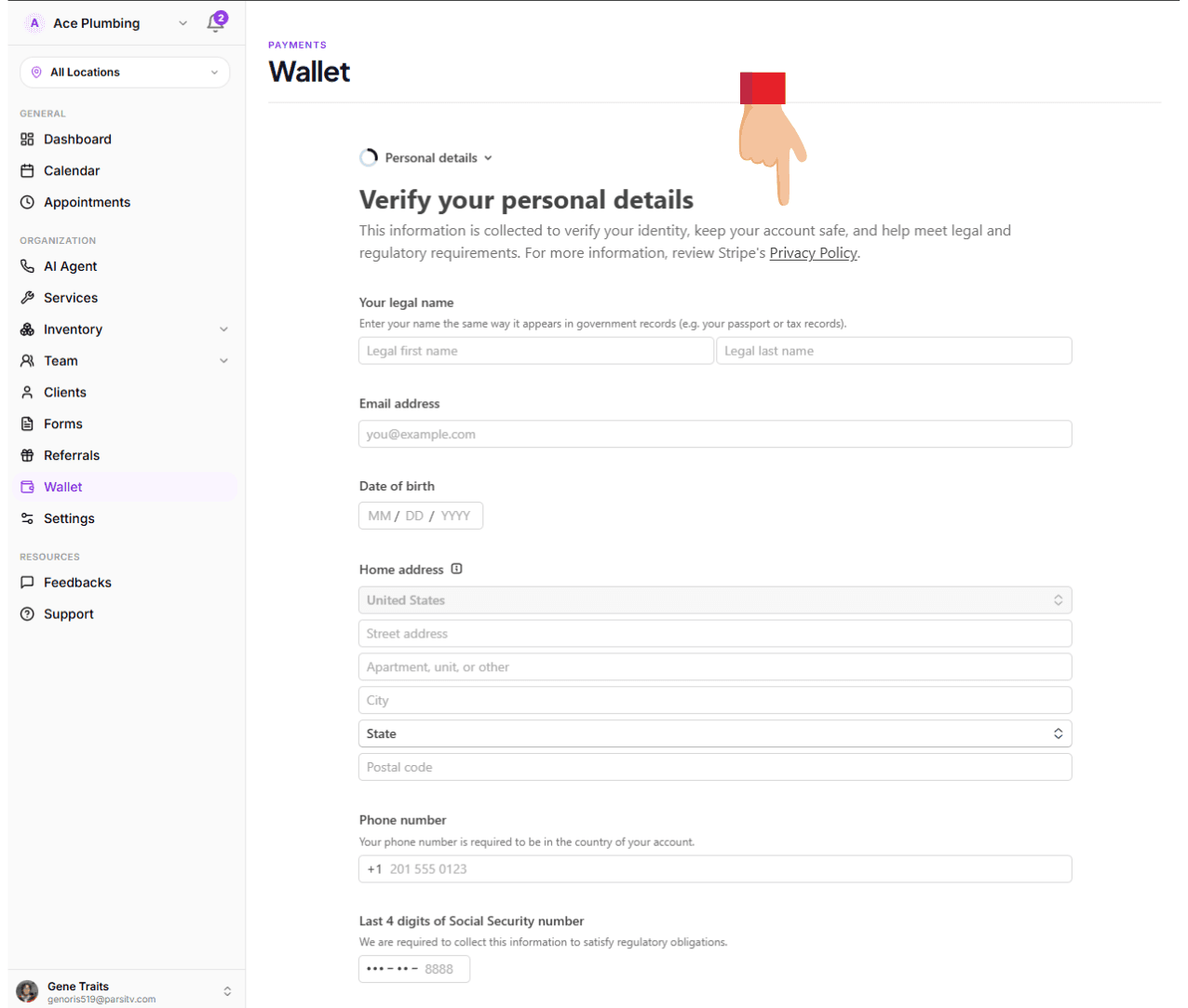Screen dimensions: 1188x1008
Task: Open the notifications bell
Action: click(x=215, y=22)
